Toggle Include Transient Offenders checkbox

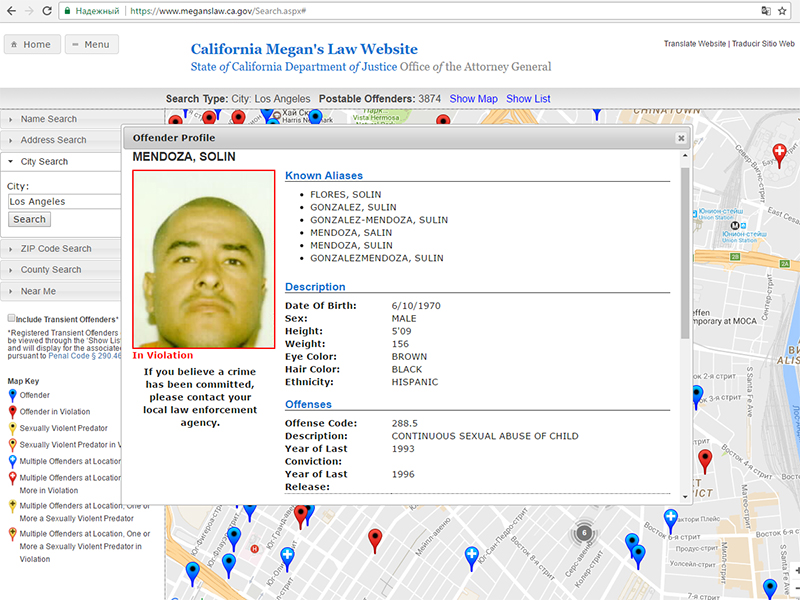click(11, 319)
